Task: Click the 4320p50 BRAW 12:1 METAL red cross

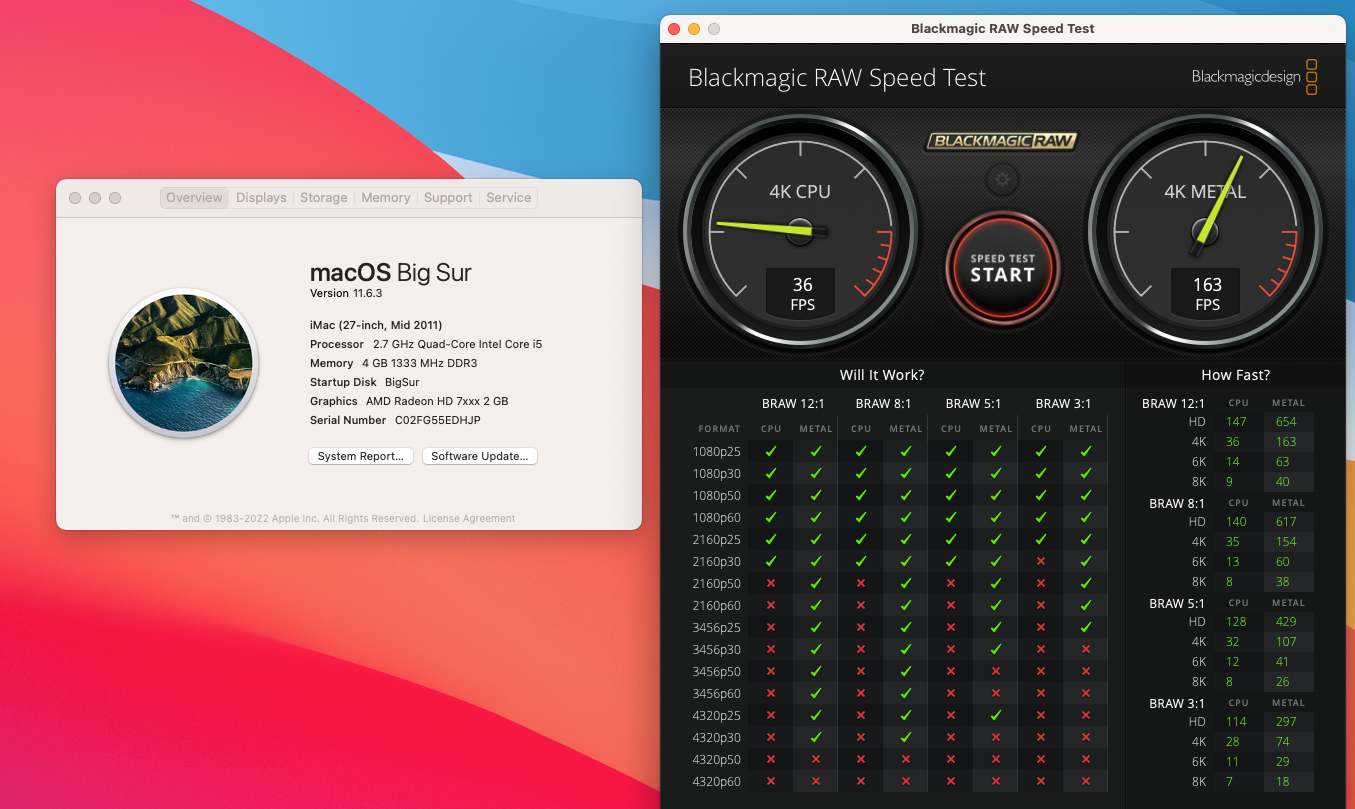Action: [x=816, y=759]
